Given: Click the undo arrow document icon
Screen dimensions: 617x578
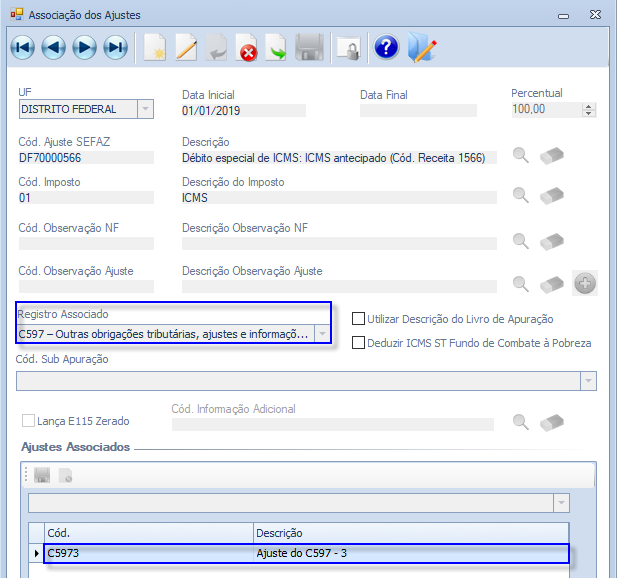Looking at the screenshot, I should coord(216,48).
